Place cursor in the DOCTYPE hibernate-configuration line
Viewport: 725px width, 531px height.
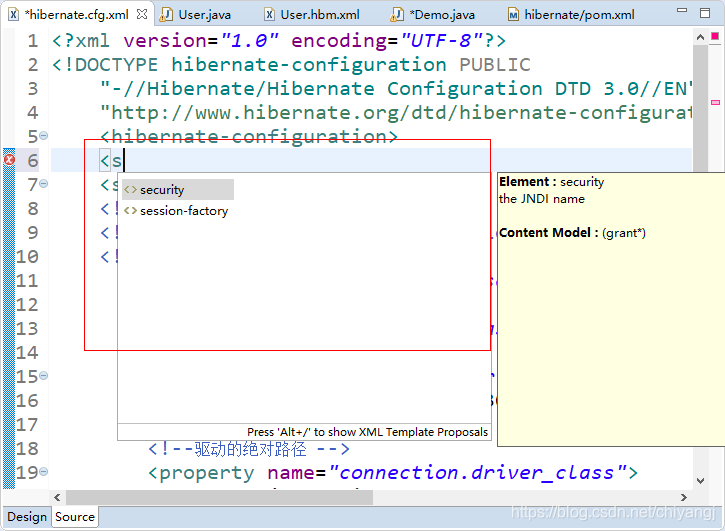(x=291, y=65)
